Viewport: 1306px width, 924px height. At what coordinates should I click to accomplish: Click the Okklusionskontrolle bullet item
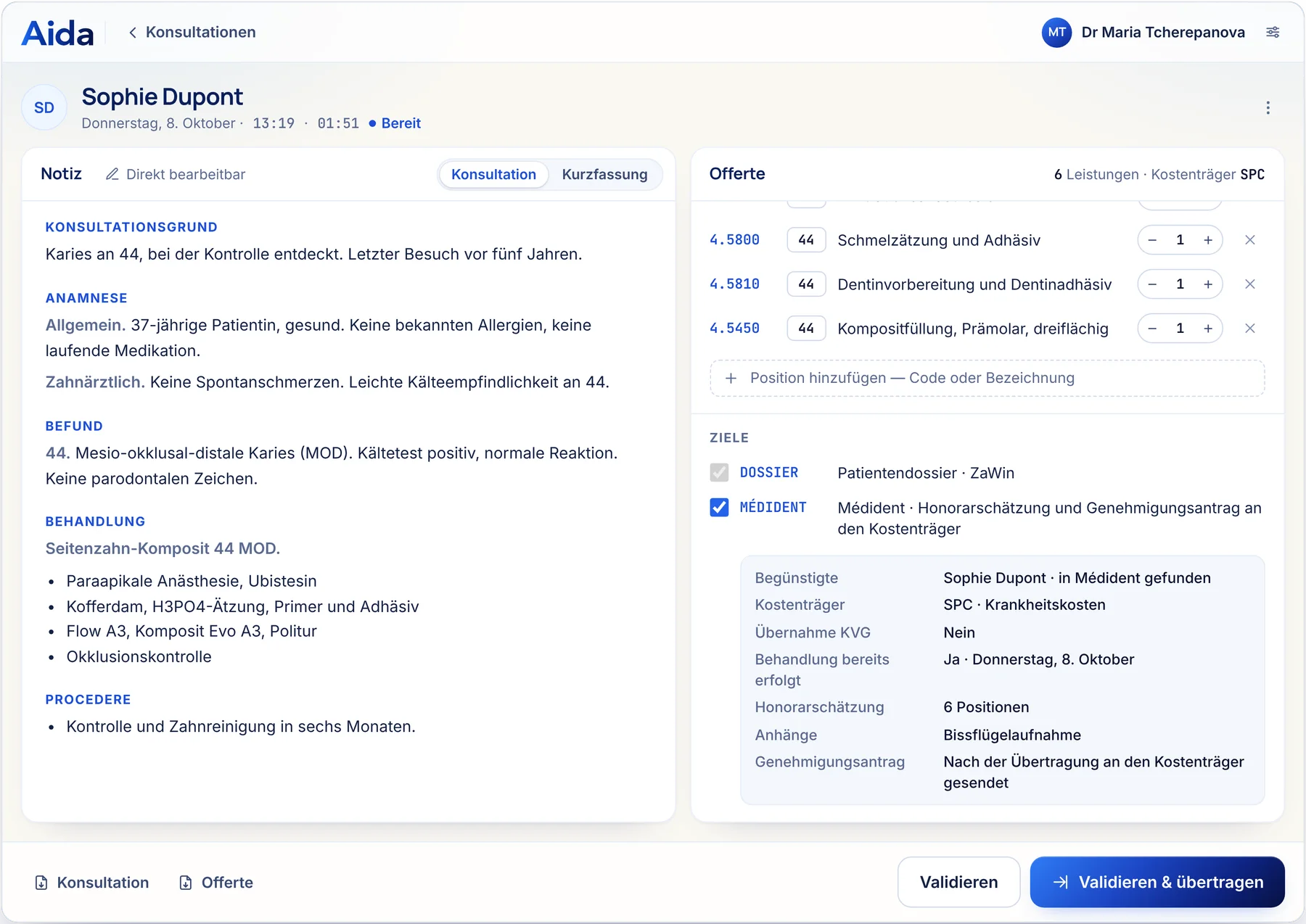[139, 657]
